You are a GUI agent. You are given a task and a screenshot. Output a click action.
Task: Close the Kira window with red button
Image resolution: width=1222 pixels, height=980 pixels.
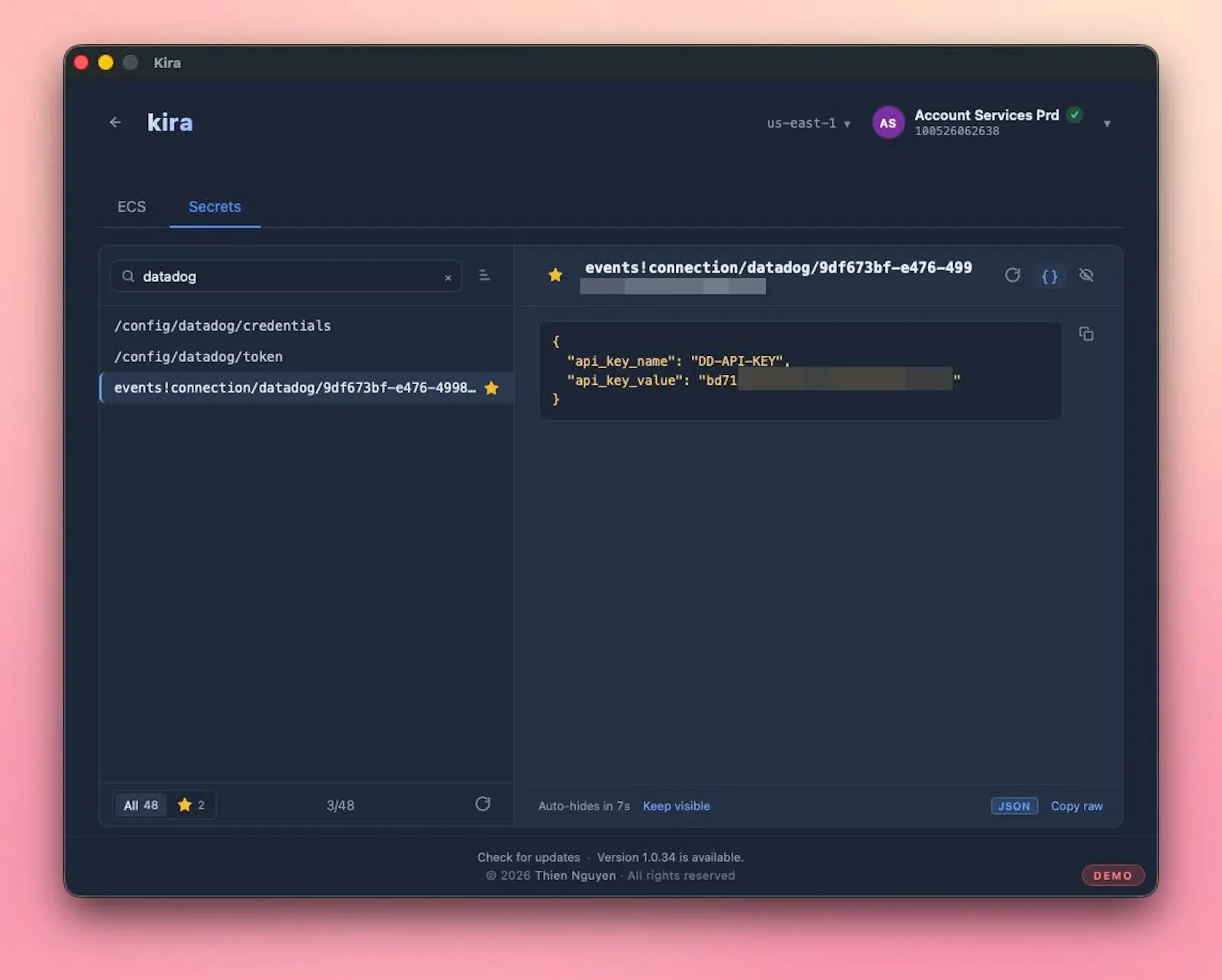click(x=82, y=63)
